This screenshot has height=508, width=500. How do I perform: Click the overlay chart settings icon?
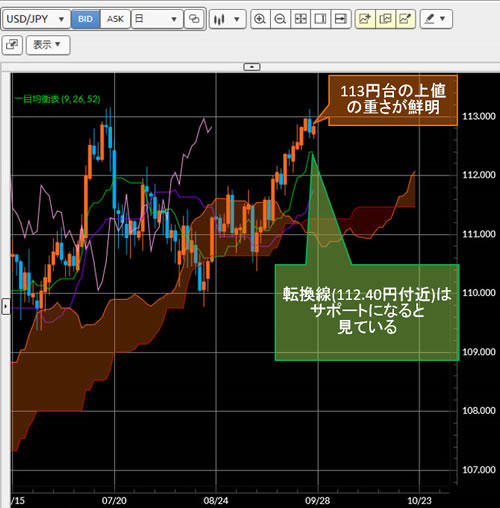[385, 19]
